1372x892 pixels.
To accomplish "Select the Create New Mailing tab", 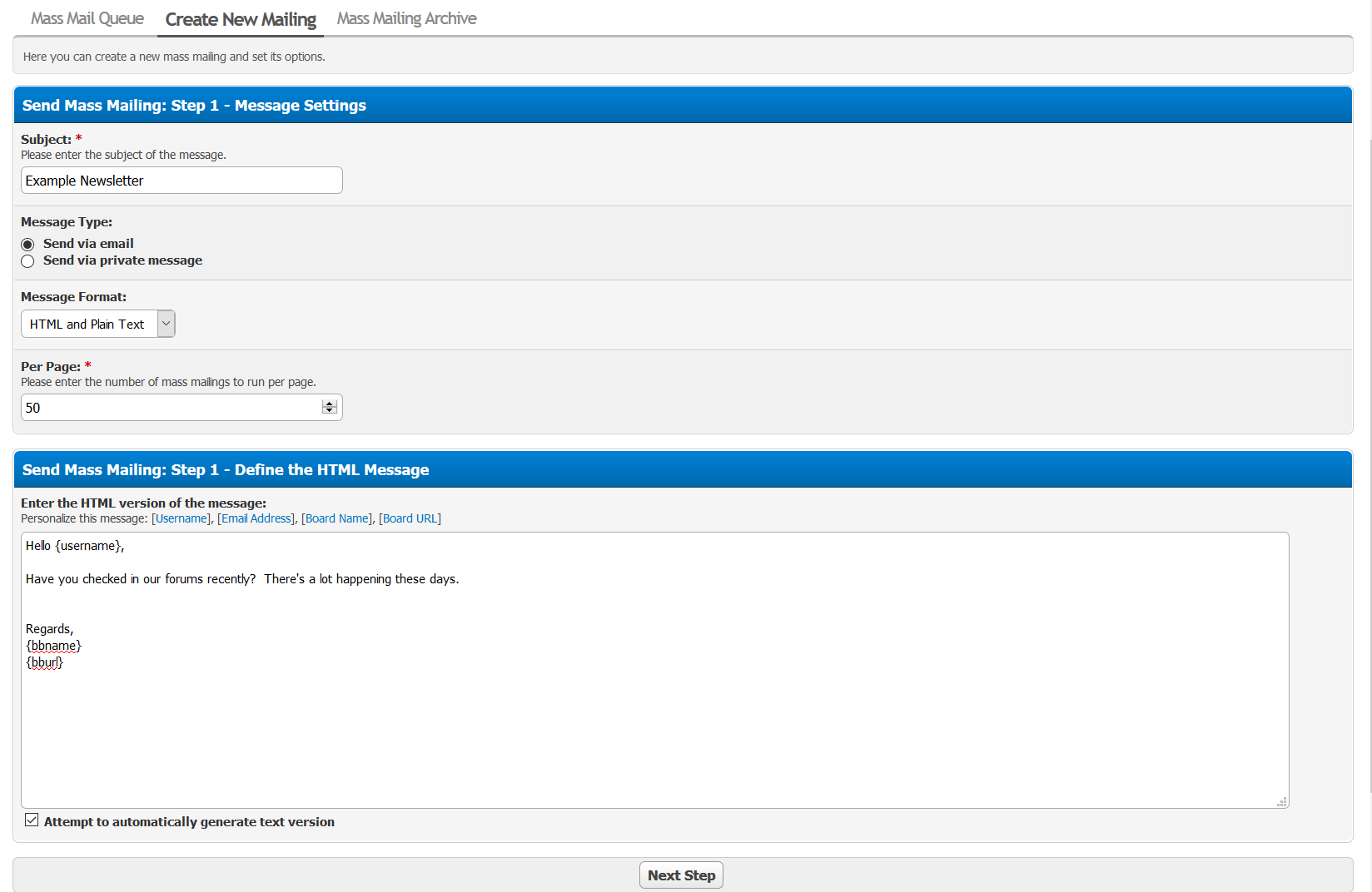I will [x=241, y=19].
